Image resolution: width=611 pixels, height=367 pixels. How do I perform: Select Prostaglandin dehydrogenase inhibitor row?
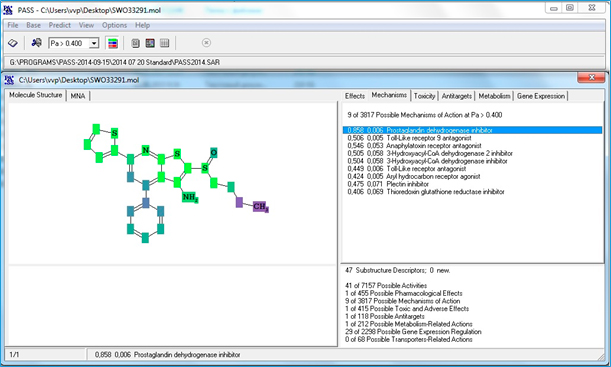click(x=472, y=130)
